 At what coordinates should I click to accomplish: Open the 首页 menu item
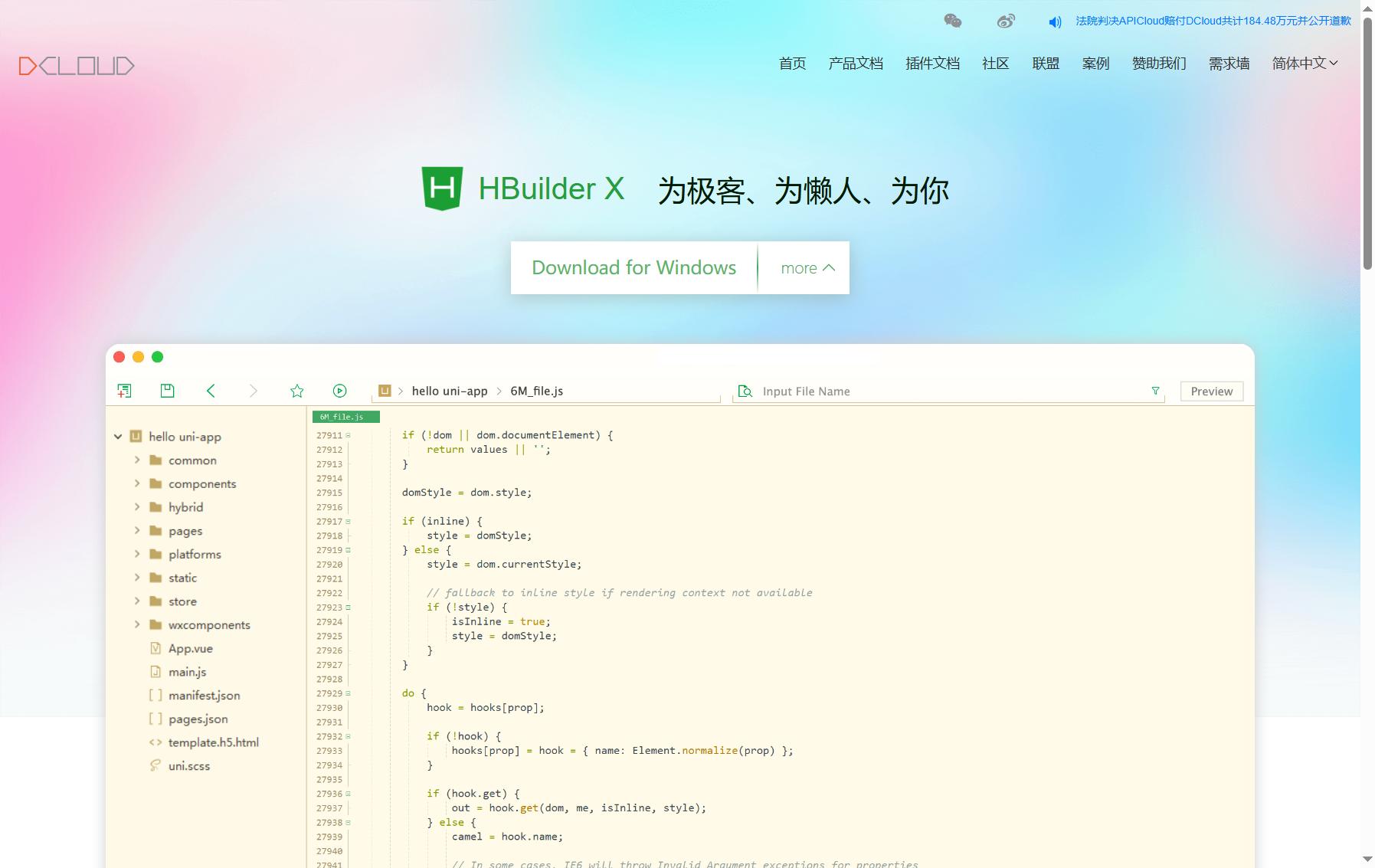pos(792,64)
